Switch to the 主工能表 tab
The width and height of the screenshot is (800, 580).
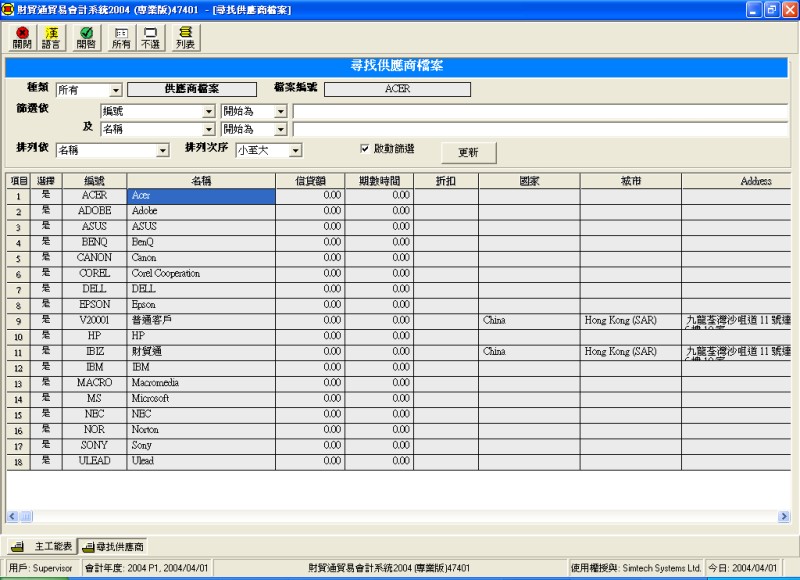pyautogui.click(x=42, y=547)
